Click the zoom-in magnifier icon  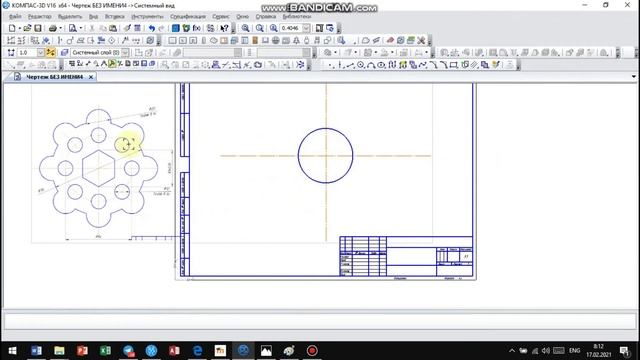pyautogui.click(x=245, y=28)
